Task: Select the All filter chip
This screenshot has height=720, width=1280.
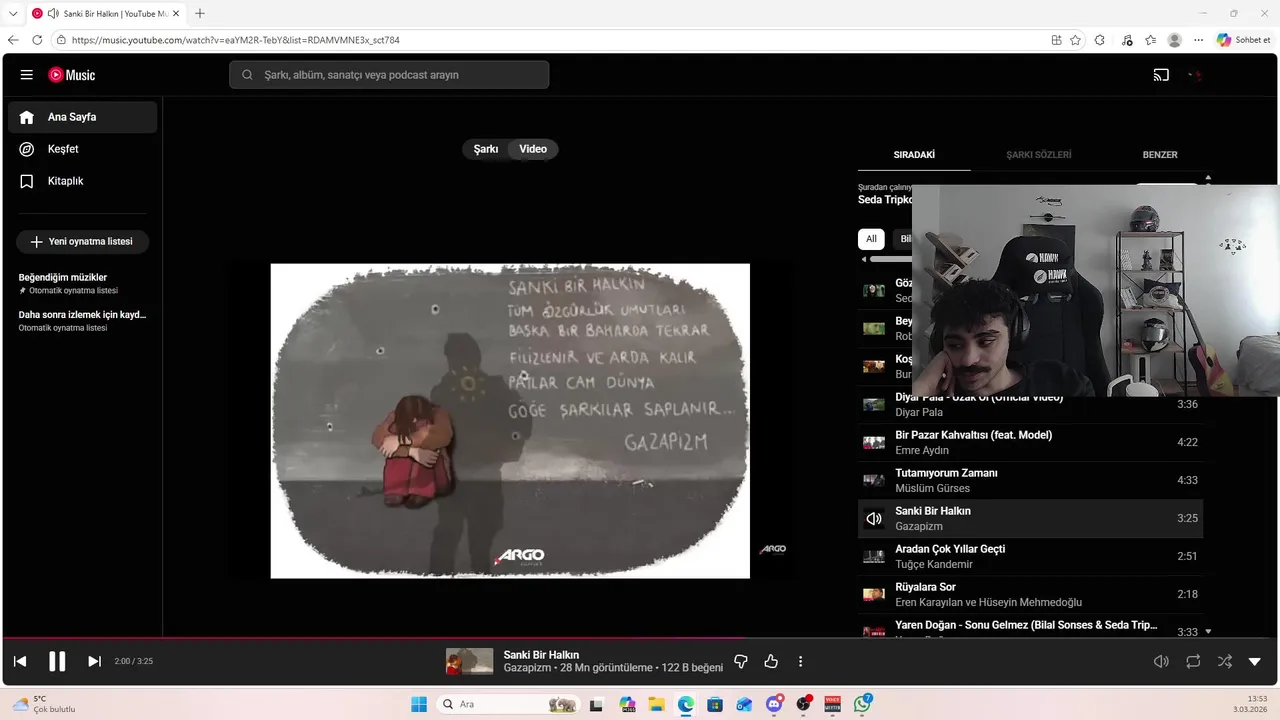Action: pos(871,239)
